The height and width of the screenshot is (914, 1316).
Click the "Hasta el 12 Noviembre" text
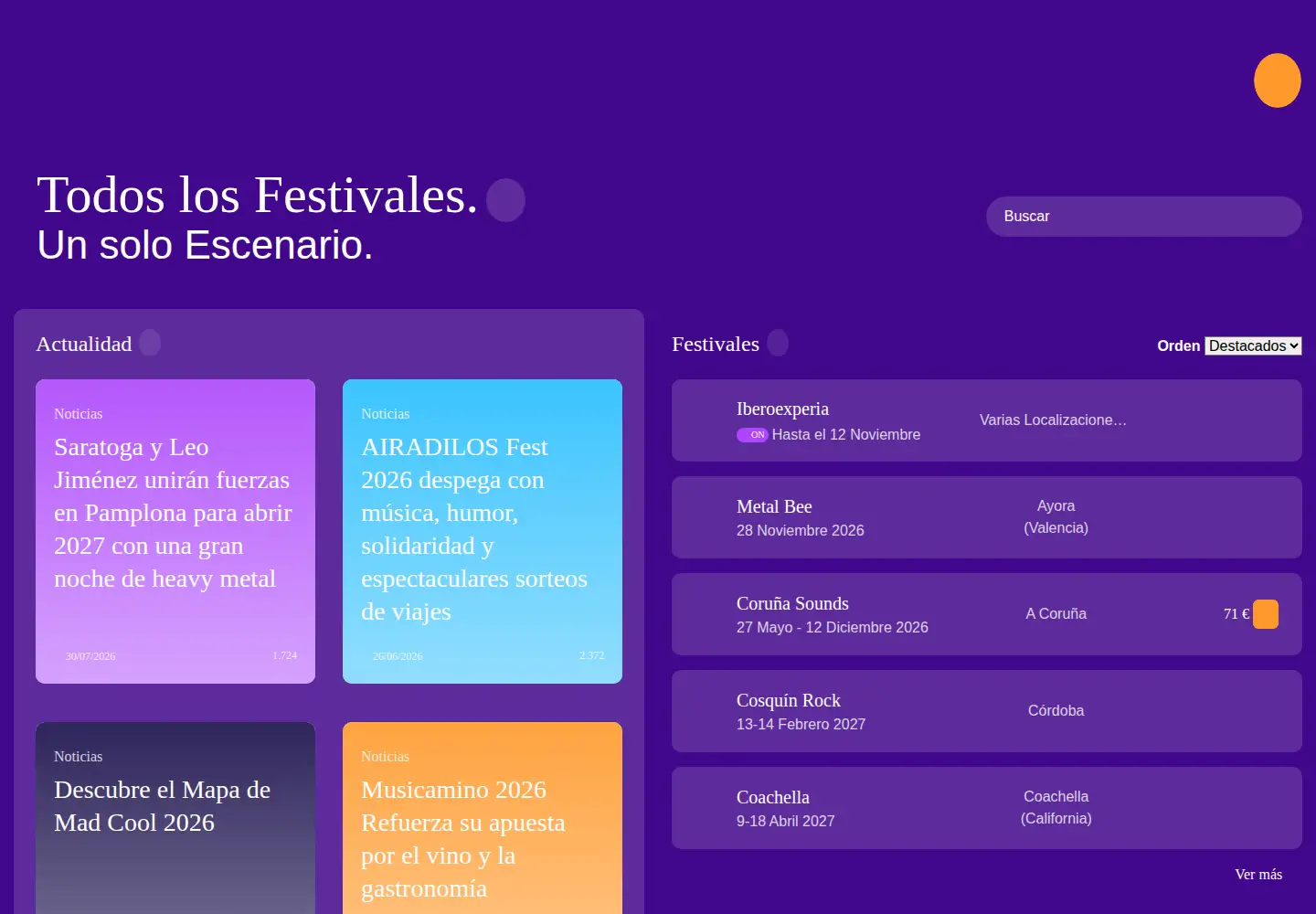pyautogui.click(x=846, y=435)
